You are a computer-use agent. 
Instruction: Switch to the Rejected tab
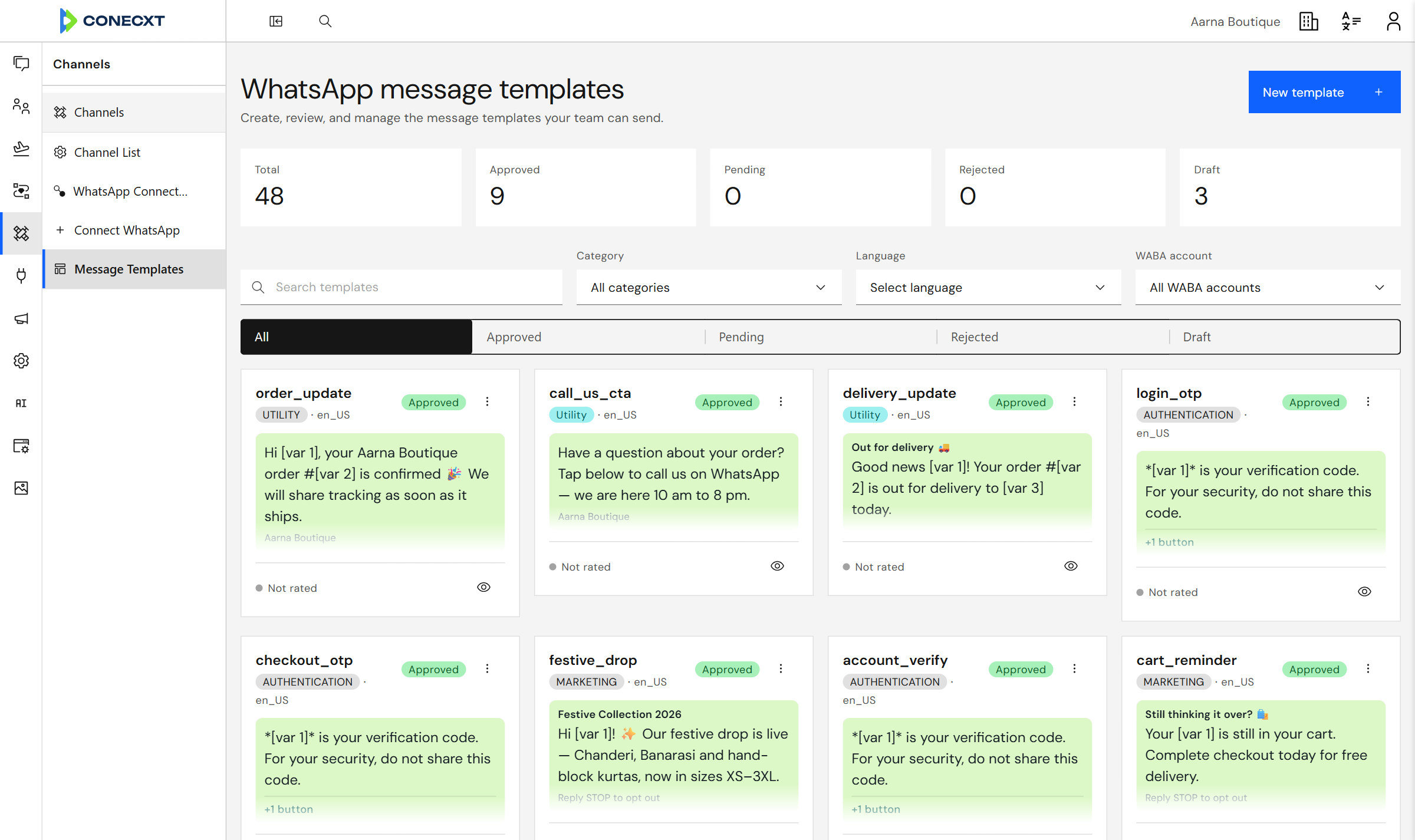pyautogui.click(x=1053, y=337)
